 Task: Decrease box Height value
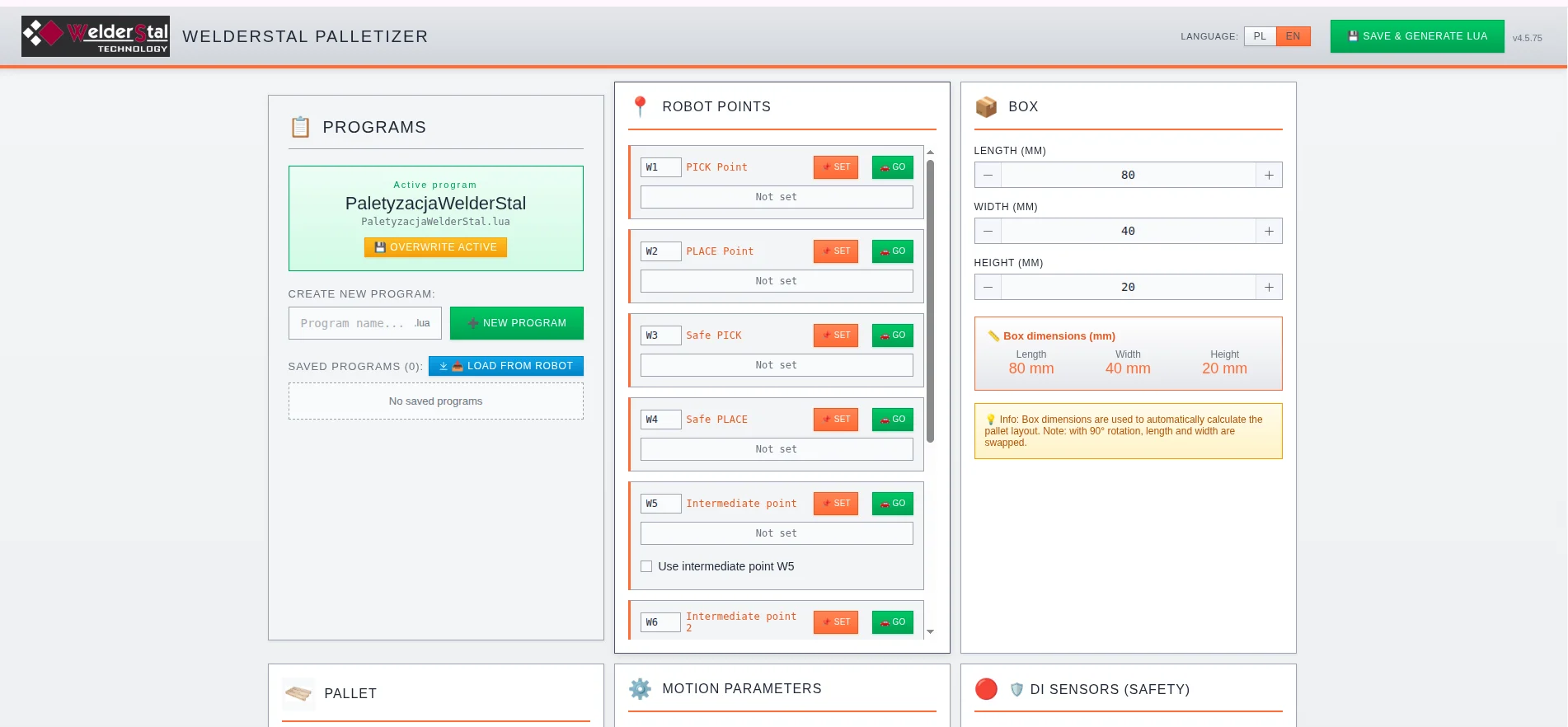988,287
